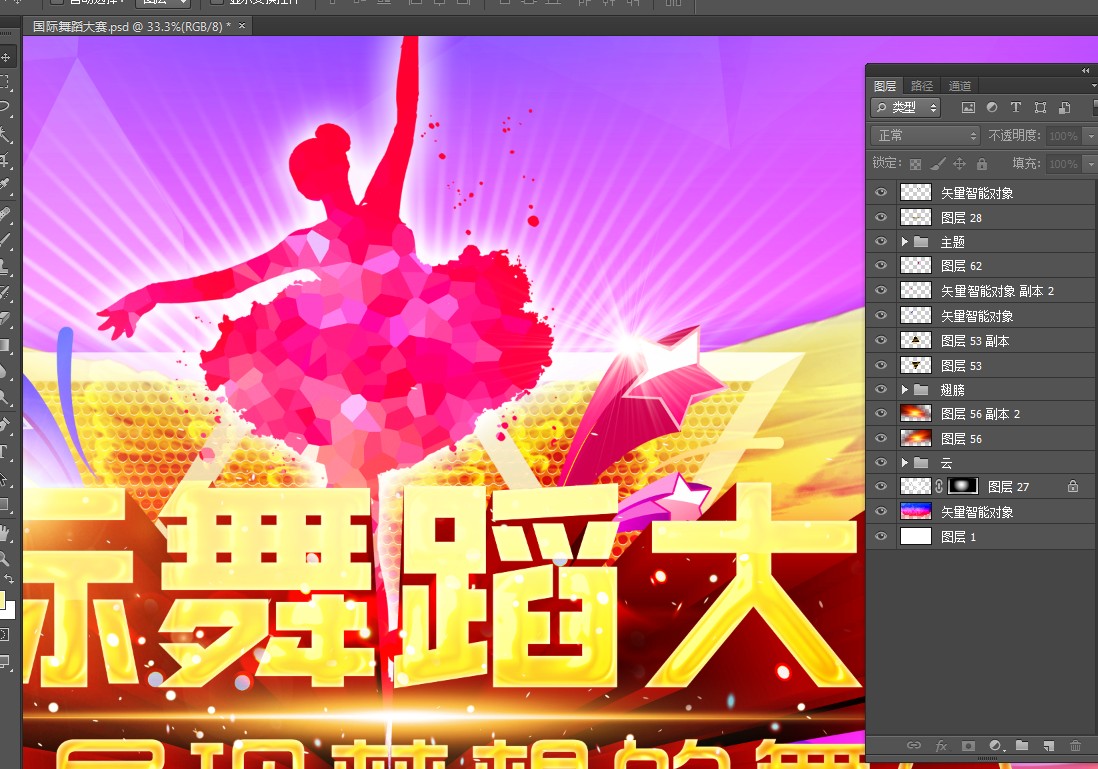Hide layer 矢量智能对象 副本 2
Image resolution: width=1098 pixels, height=769 pixels.
pyautogui.click(x=881, y=290)
